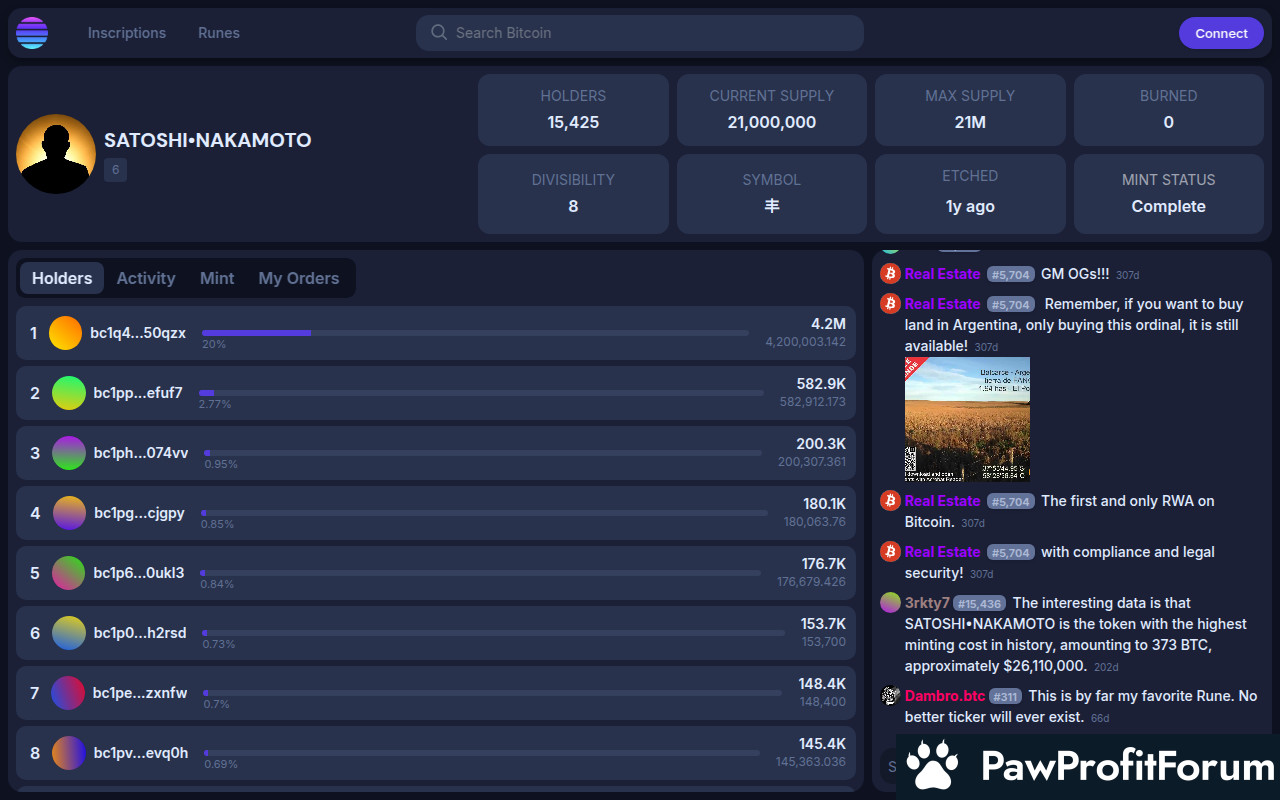This screenshot has height=800, width=1280.
Task: Click the avatar of holder bc1pv...evq0h
Action: tap(69, 753)
